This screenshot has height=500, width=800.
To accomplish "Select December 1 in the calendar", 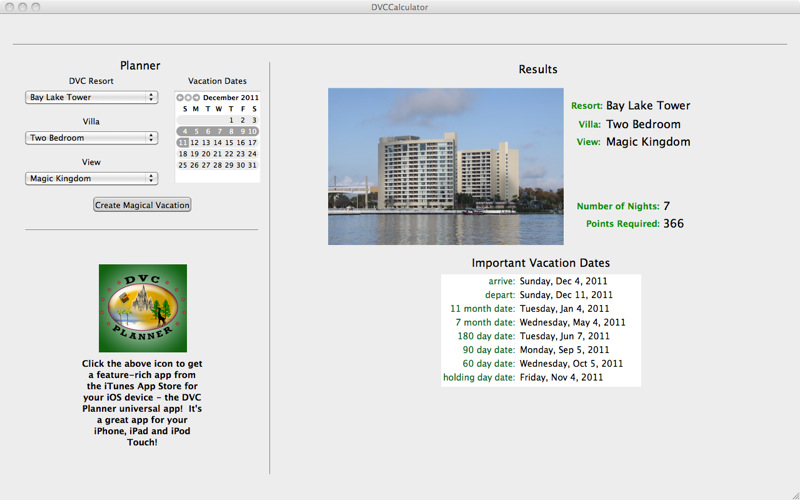I will [231, 120].
